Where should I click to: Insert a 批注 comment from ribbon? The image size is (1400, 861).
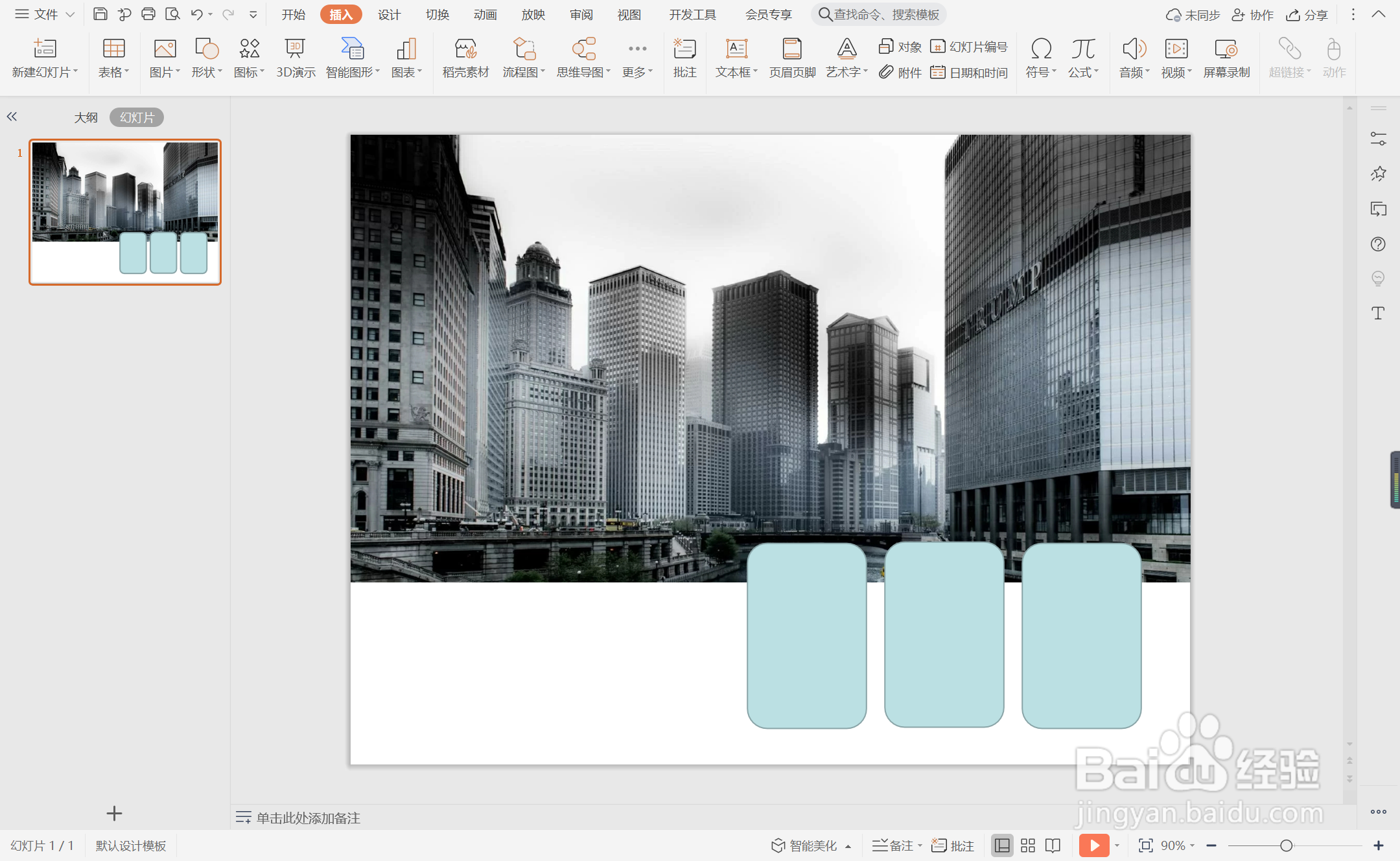[x=684, y=58]
